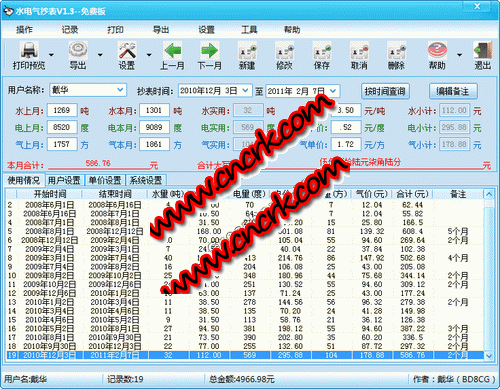The height and width of the screenshot is (389, 500).
Task: Switch to the 用户设置 tab
Action: coord(64,180)
